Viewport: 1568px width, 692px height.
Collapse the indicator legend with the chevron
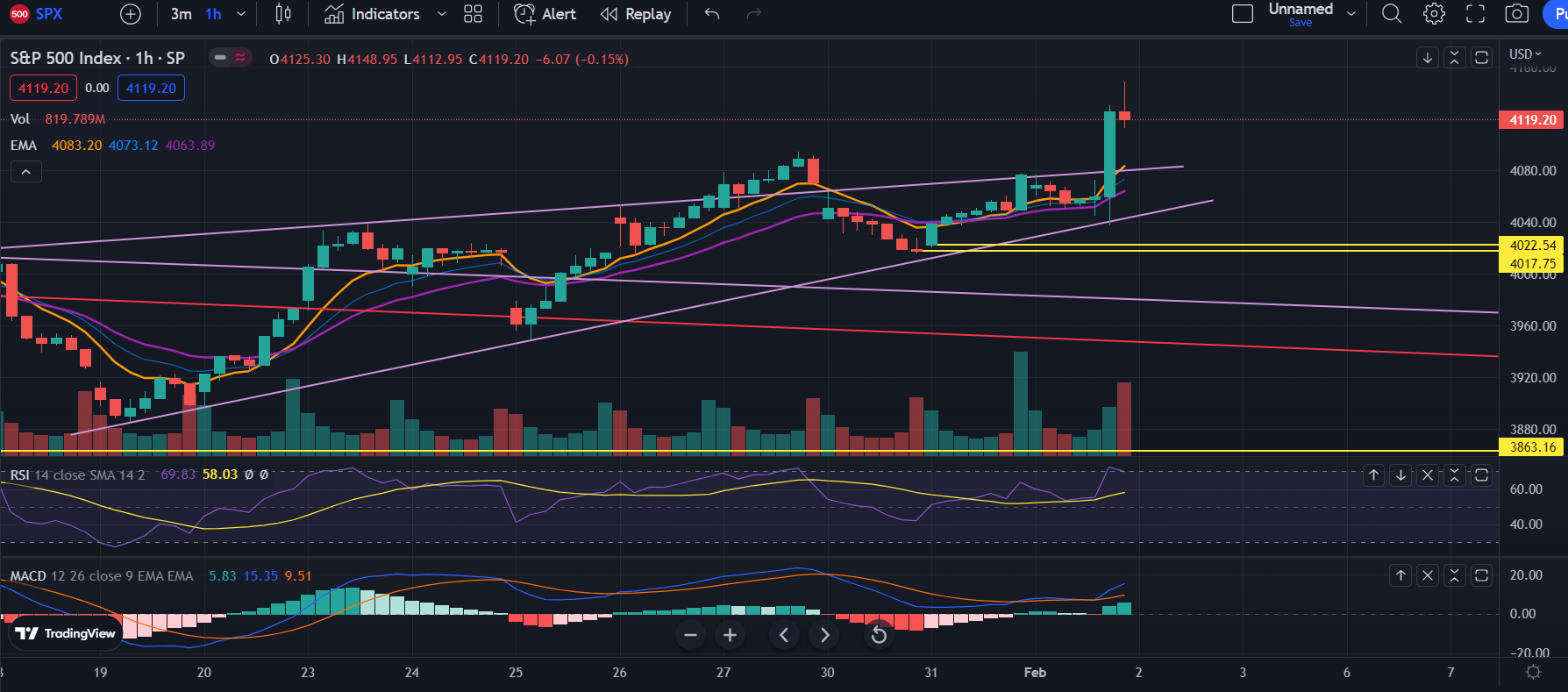(x=26, y=172)
